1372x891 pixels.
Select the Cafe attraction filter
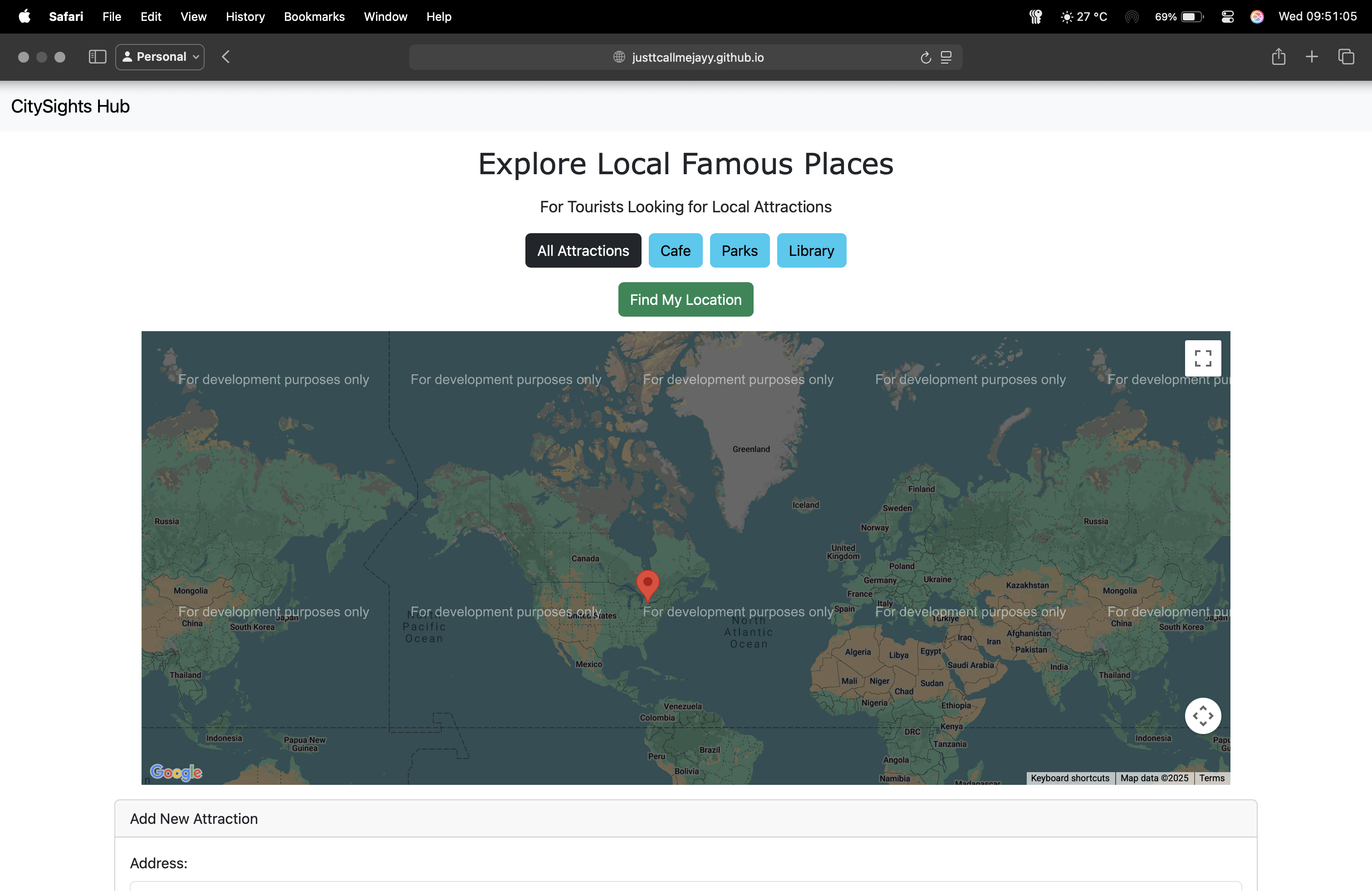675,250
